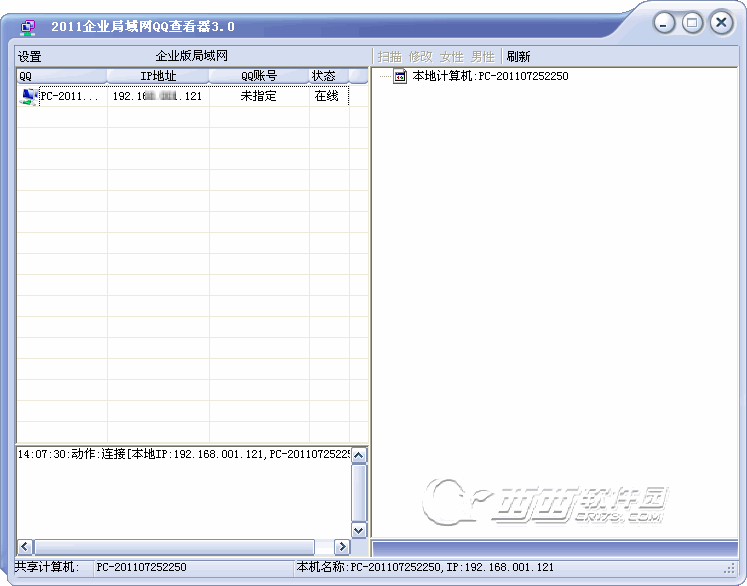
Task: Select the PC-2011... list entry
Action: click(x=69, y=96)
